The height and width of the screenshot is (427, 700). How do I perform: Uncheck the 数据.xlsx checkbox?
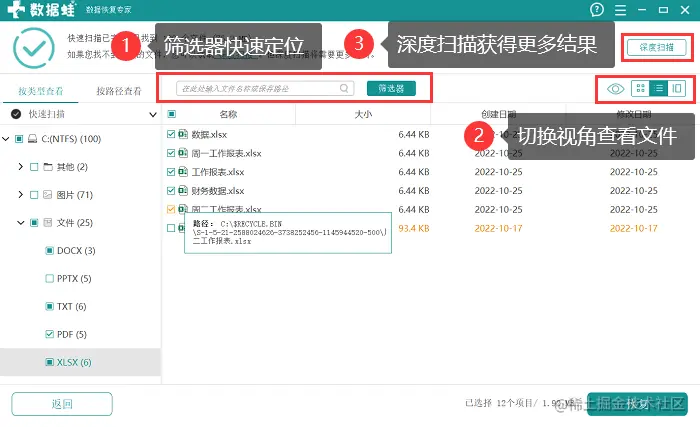click(171, 134)
